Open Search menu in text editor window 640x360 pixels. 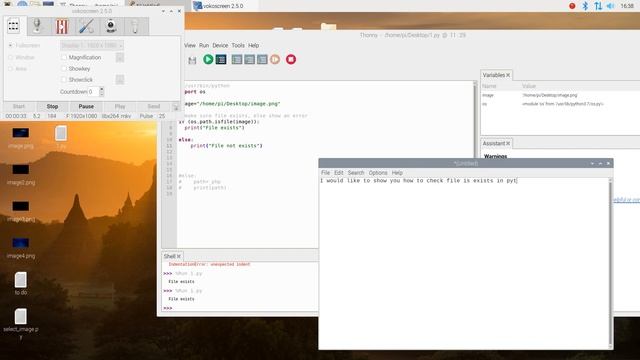356,173
